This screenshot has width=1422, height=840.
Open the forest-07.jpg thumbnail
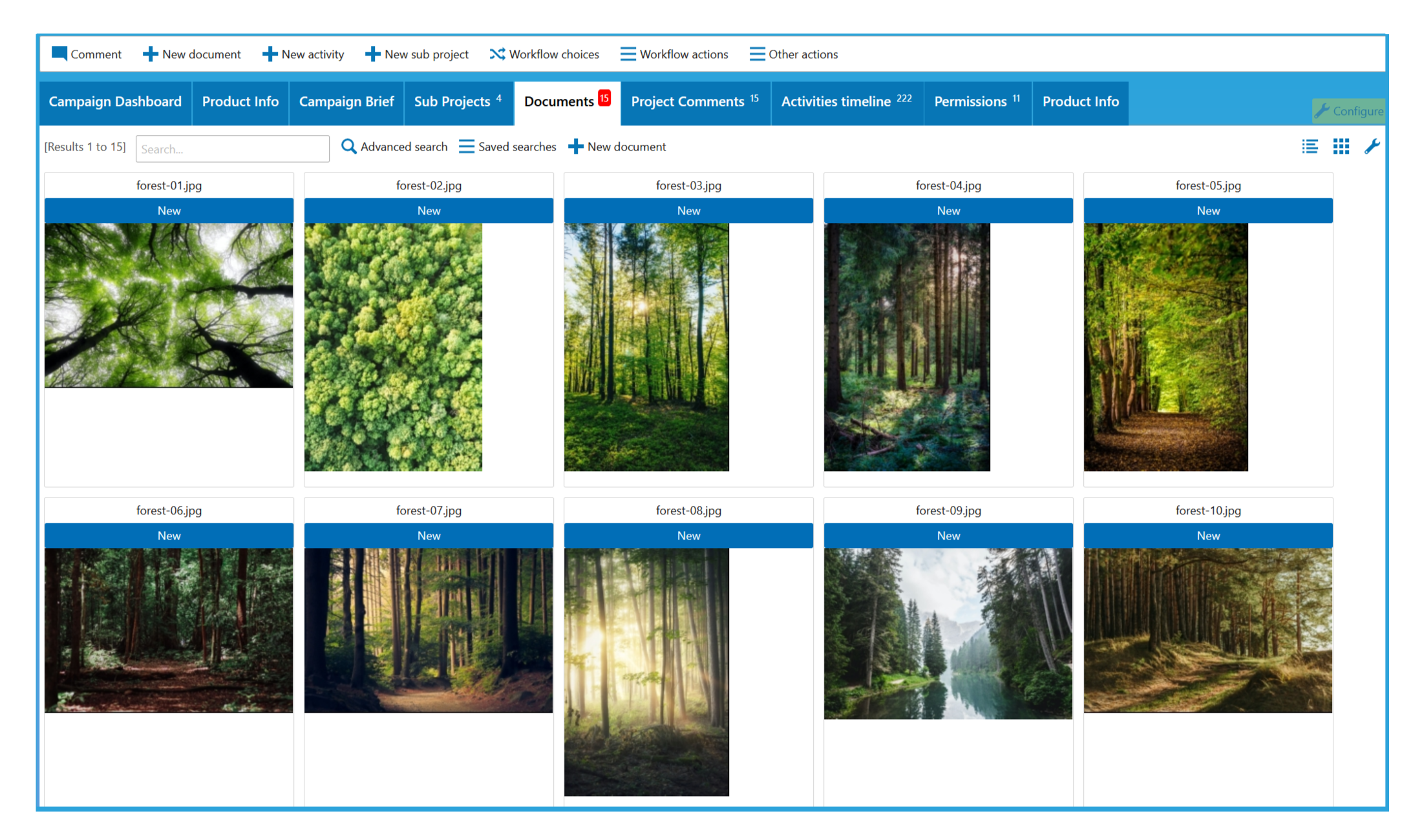click(x=429, y=631)
